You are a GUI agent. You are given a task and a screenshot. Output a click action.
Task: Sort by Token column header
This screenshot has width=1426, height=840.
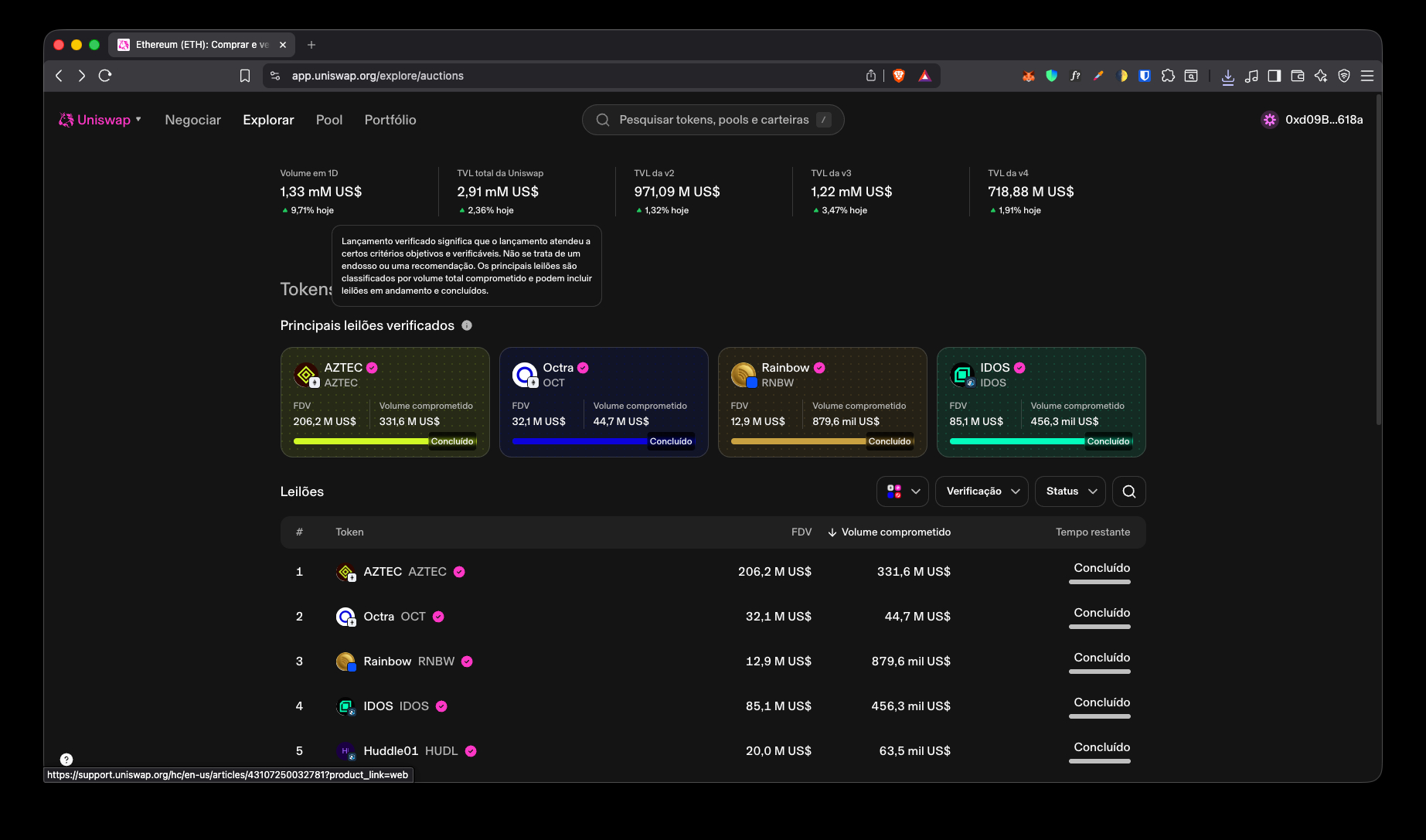(x=349, y=532)
